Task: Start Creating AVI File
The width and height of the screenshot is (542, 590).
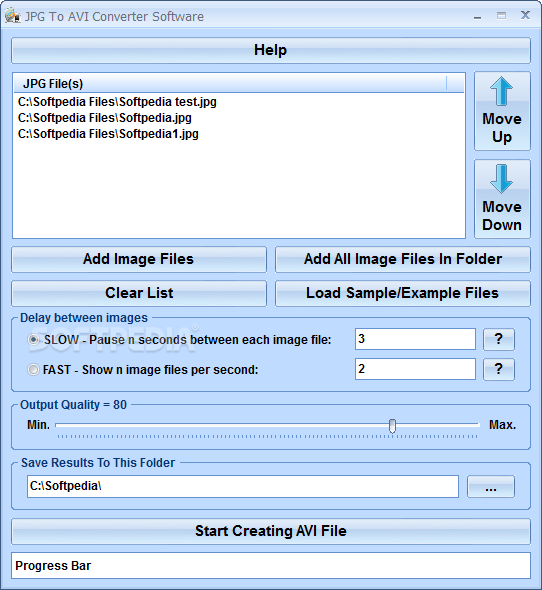Action: point(271,531)
